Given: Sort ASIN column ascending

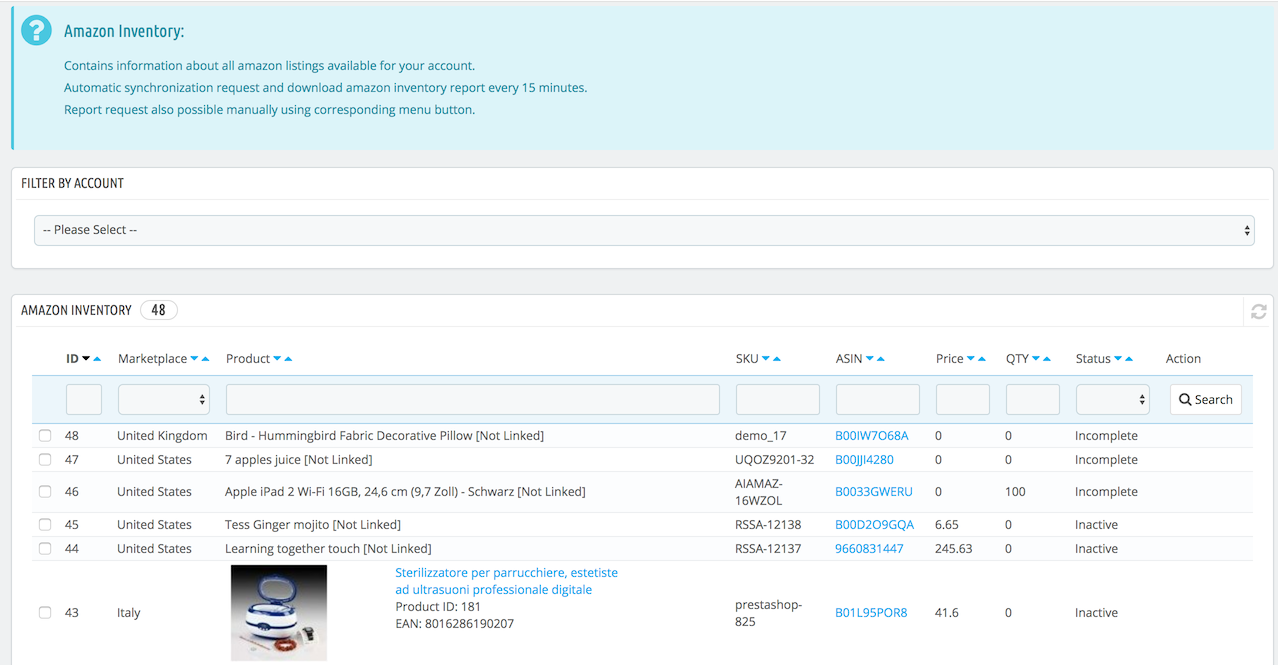Looking at the screenshot, I should [881, 359].
